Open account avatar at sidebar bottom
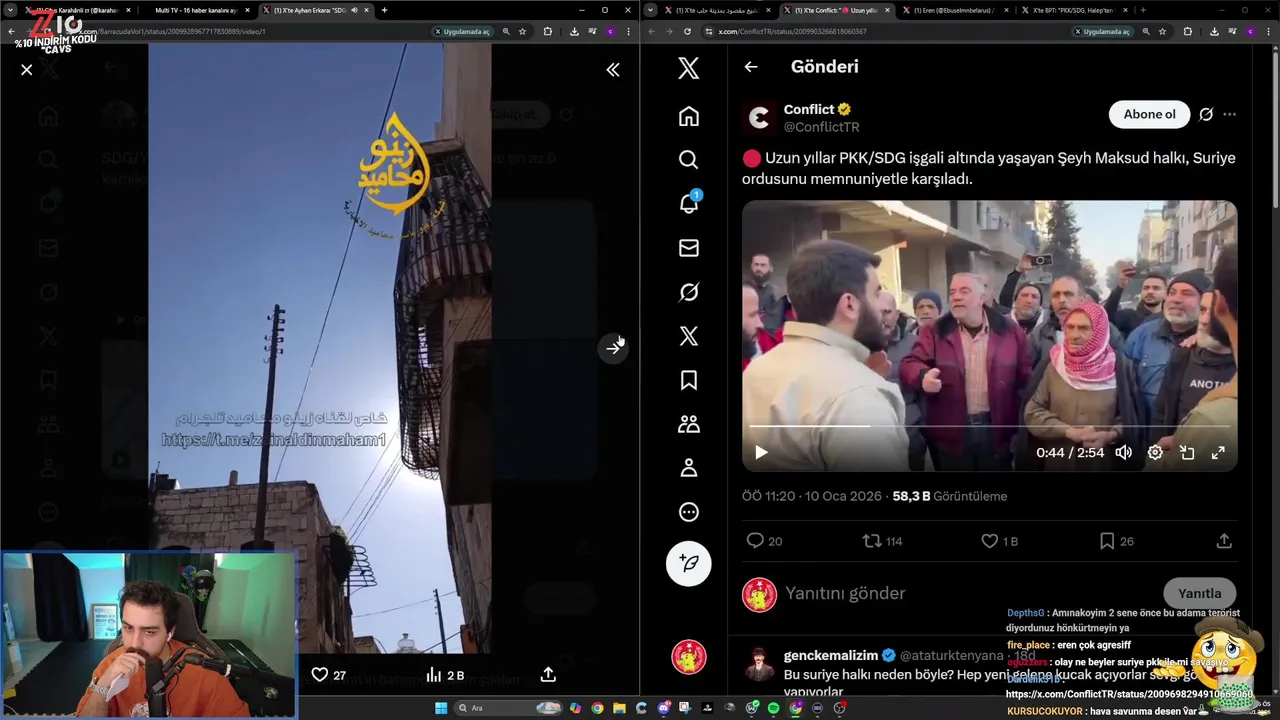This screenshot has width=1280, height=720. (x=689, y=657)
